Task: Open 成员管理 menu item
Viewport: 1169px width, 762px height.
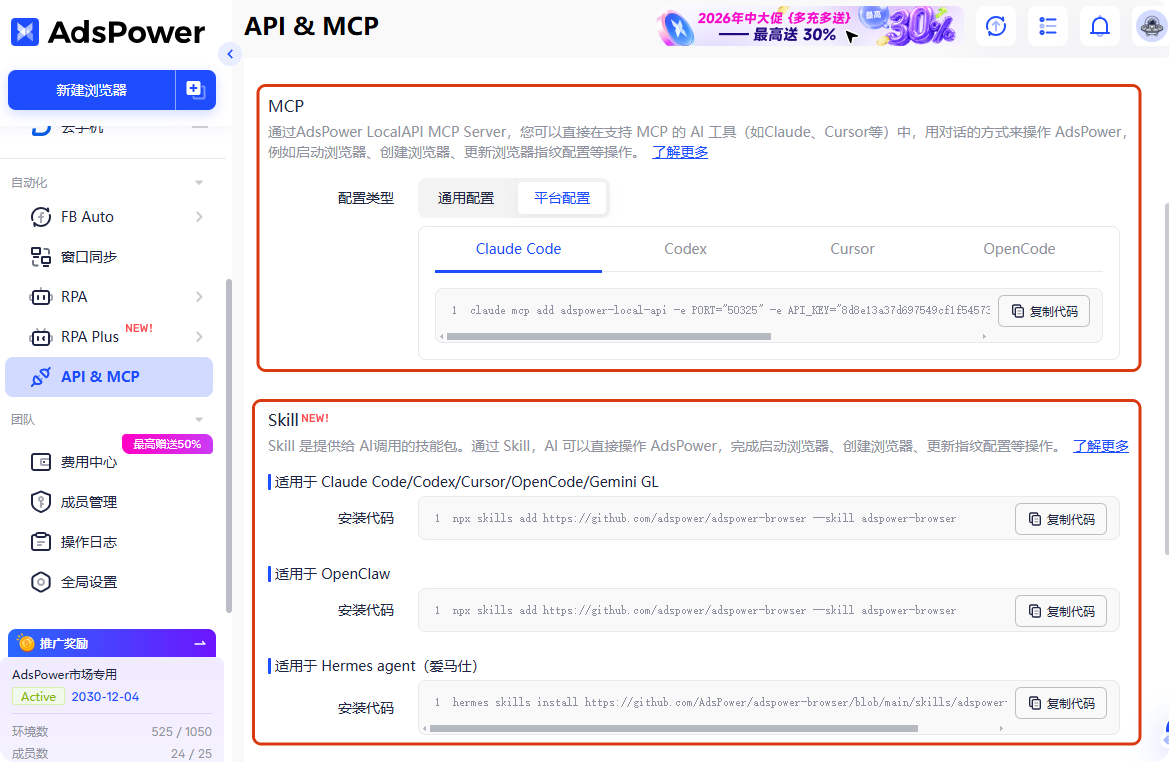Action: (109, 502)
